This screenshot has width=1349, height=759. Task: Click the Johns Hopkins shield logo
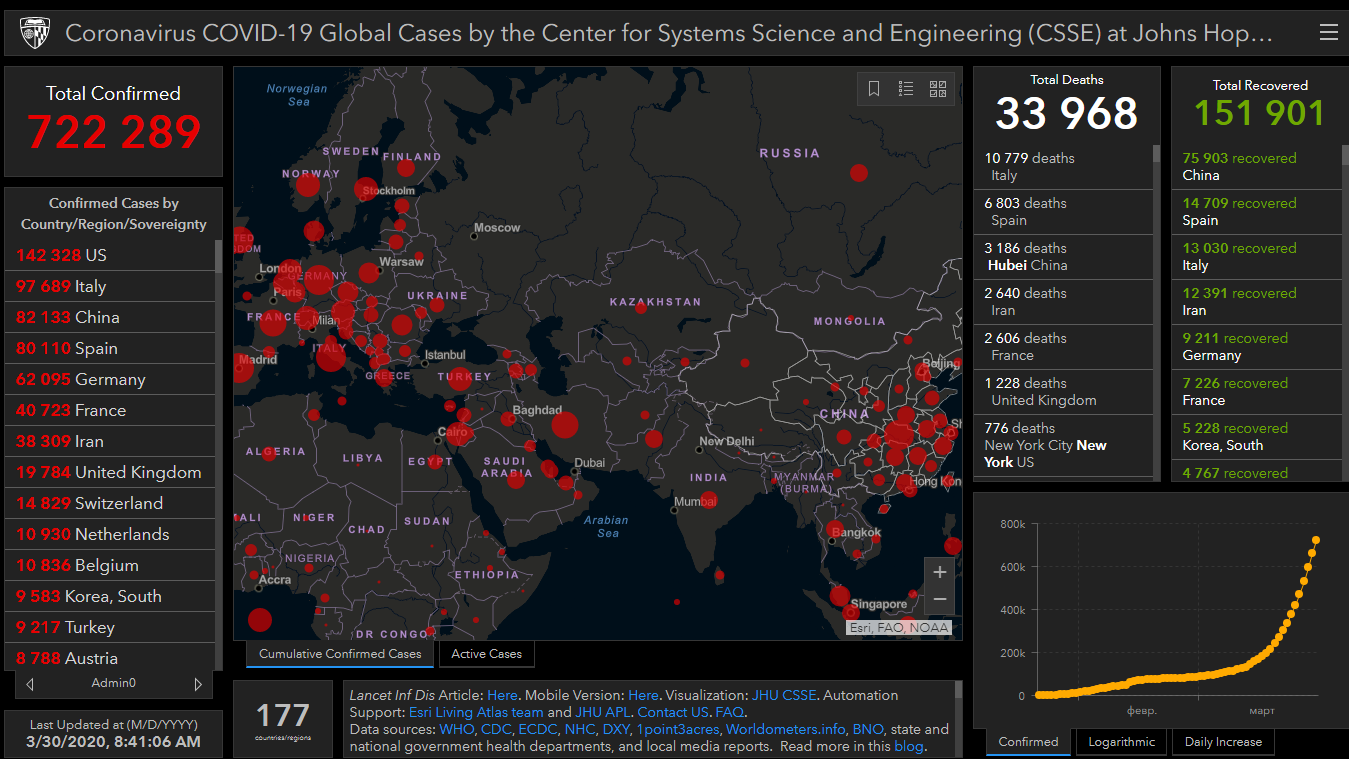(x=37, y=34)
